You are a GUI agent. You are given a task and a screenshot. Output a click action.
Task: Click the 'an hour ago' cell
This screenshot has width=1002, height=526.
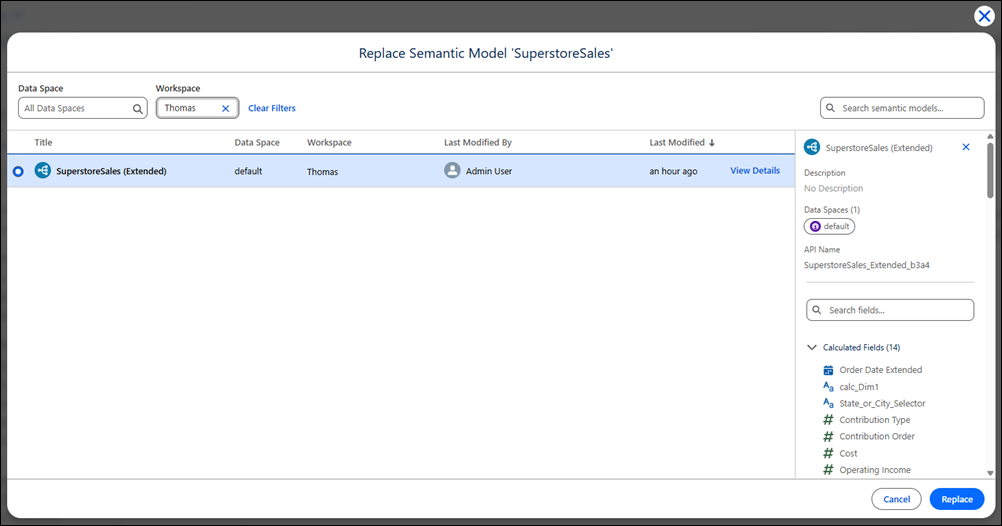click(673, 171)
